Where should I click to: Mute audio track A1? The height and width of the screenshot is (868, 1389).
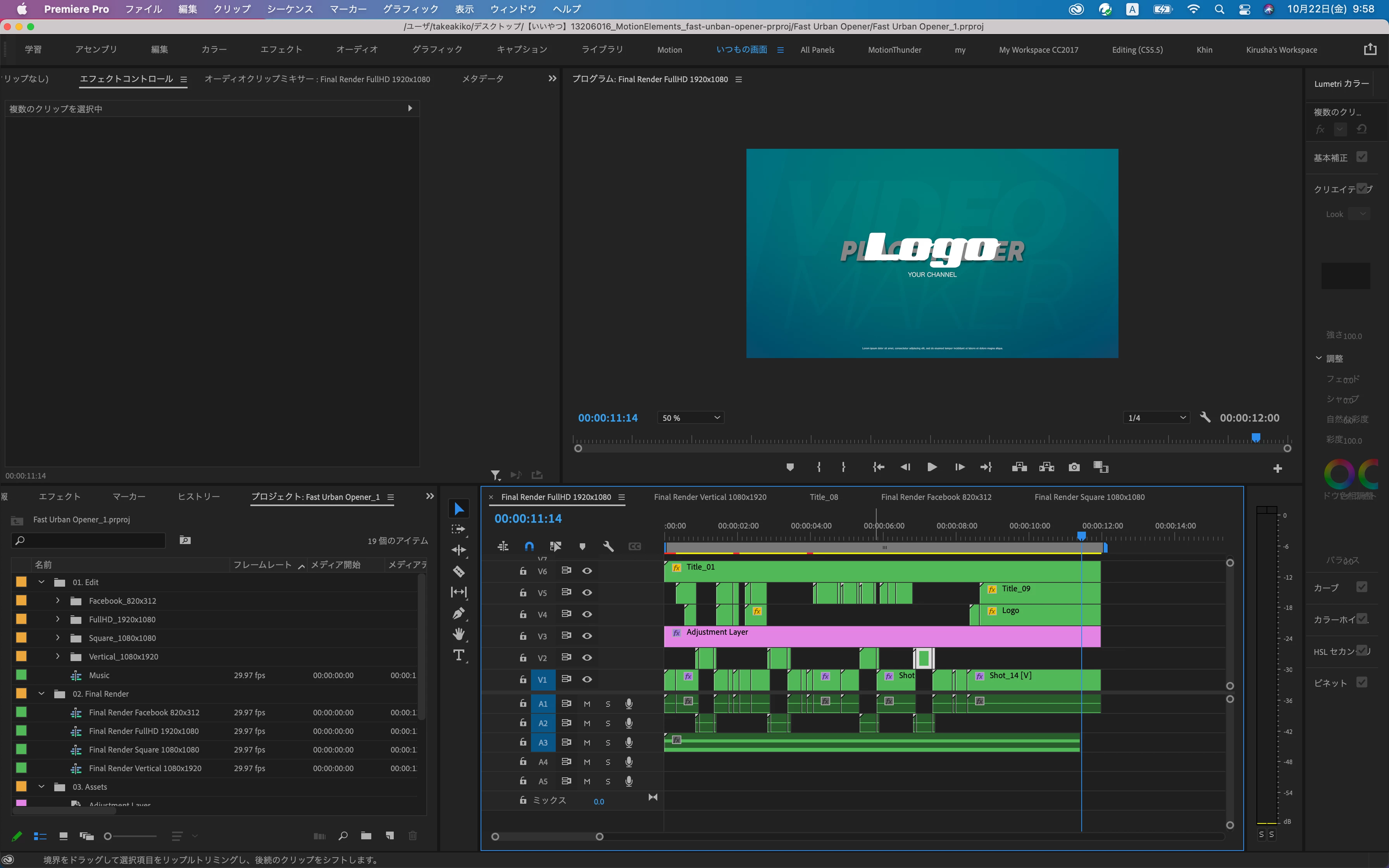(x=587, y=704)
